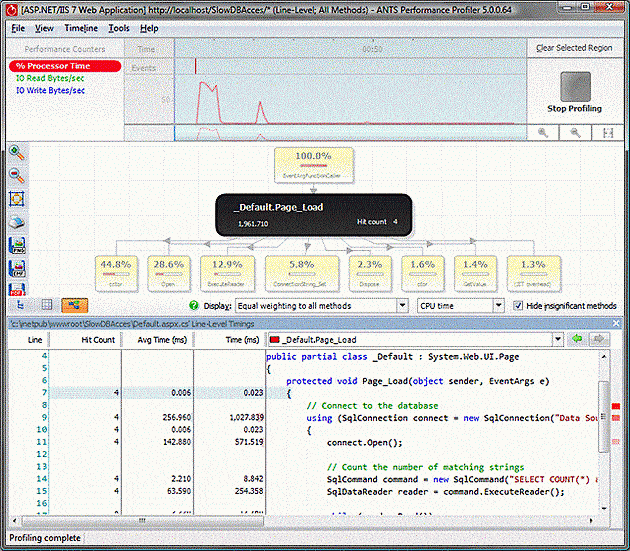The height and width of the screenshot is (551, 630).
Task: Click the zoom in magnifier in call graph sidebar
Action: pos(16,152)
